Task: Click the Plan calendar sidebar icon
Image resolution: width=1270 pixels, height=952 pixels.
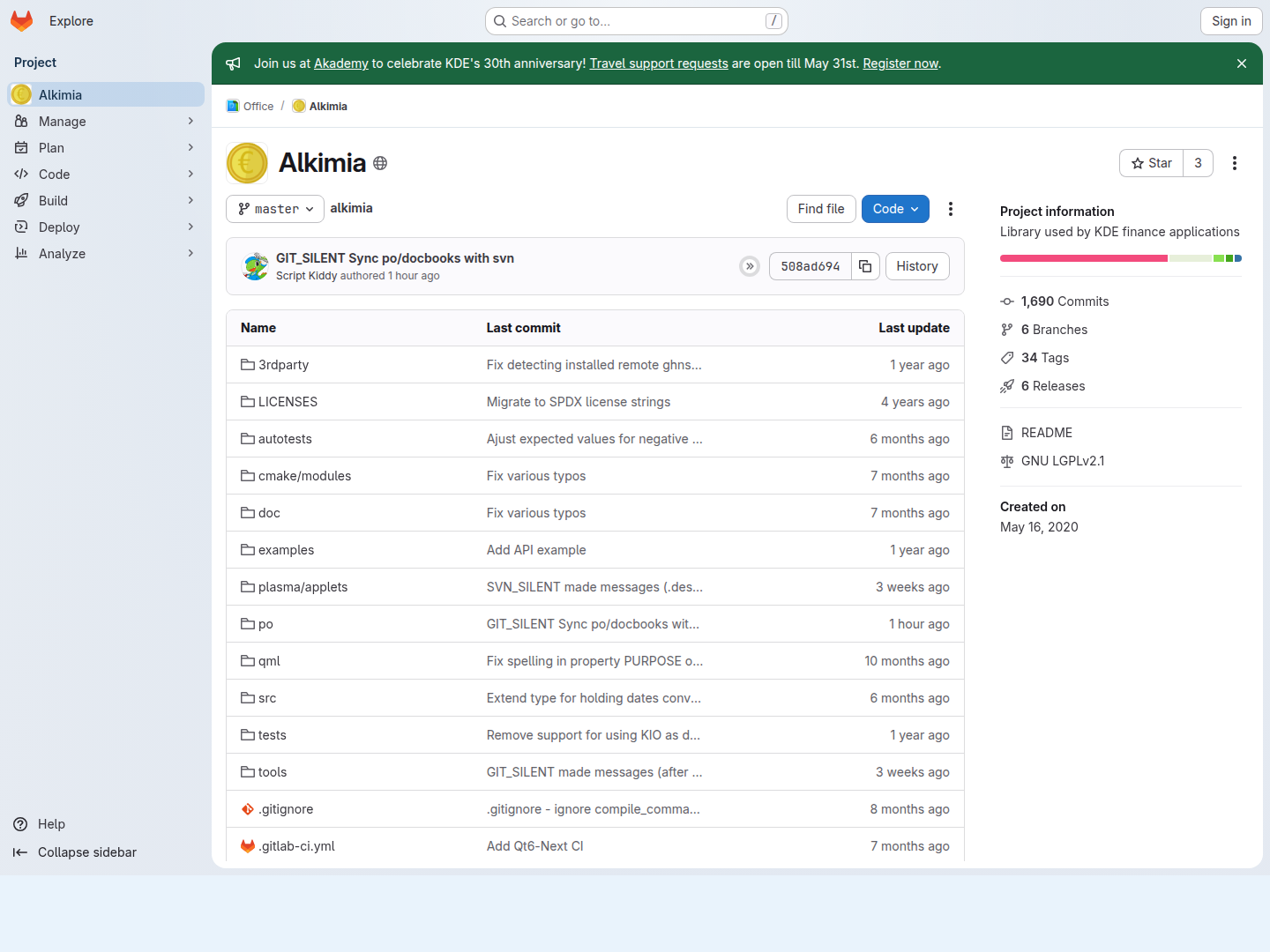Action: pyautogui.click(x=21, y=147)
